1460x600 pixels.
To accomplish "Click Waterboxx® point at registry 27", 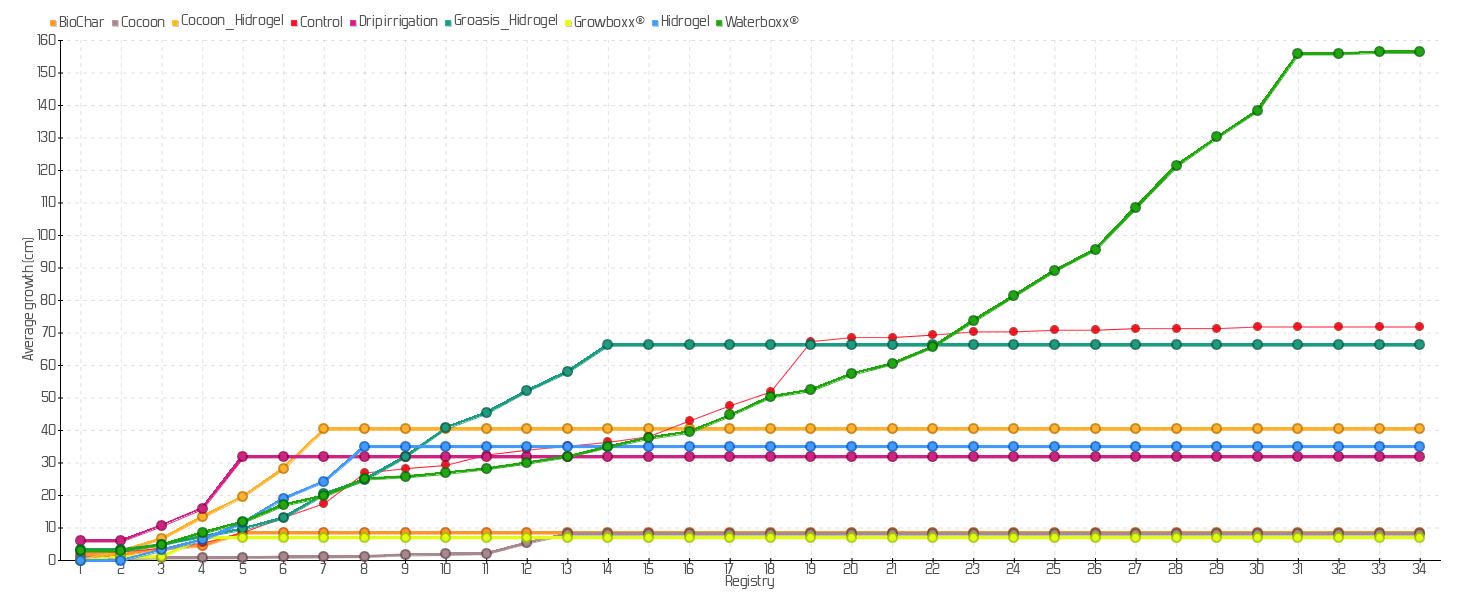I will click(x=1135, y=208).
